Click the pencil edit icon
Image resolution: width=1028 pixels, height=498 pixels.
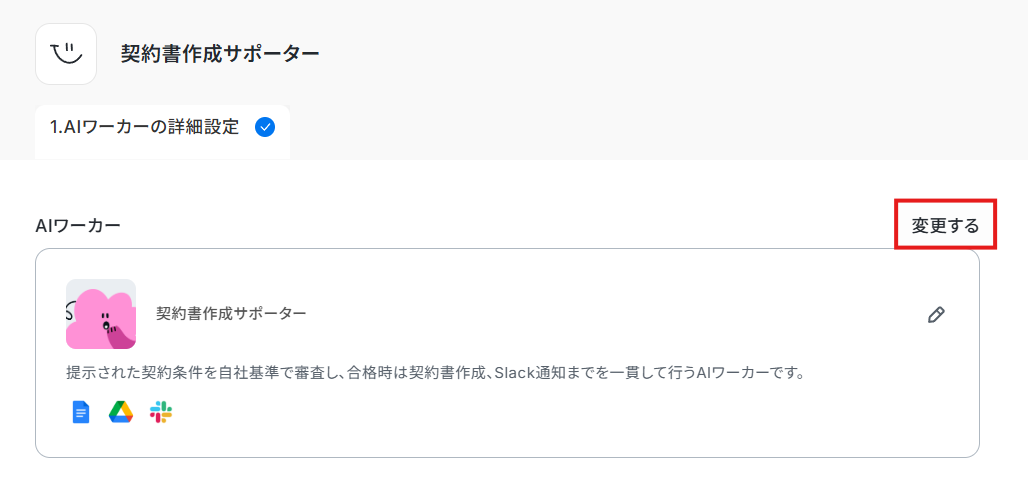coord(936,315)
